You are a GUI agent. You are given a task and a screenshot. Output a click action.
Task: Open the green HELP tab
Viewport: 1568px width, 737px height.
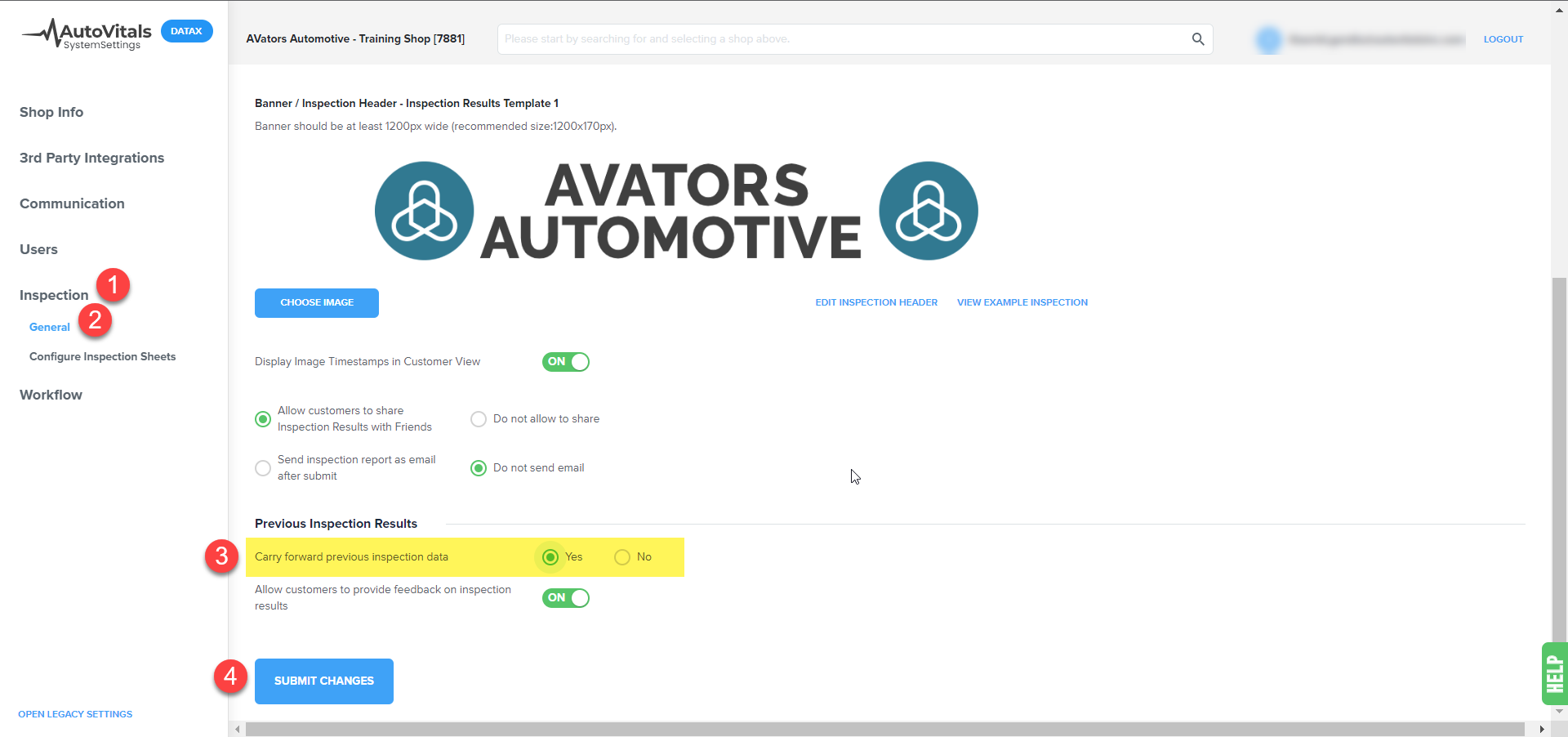(x=1554, y=673)
